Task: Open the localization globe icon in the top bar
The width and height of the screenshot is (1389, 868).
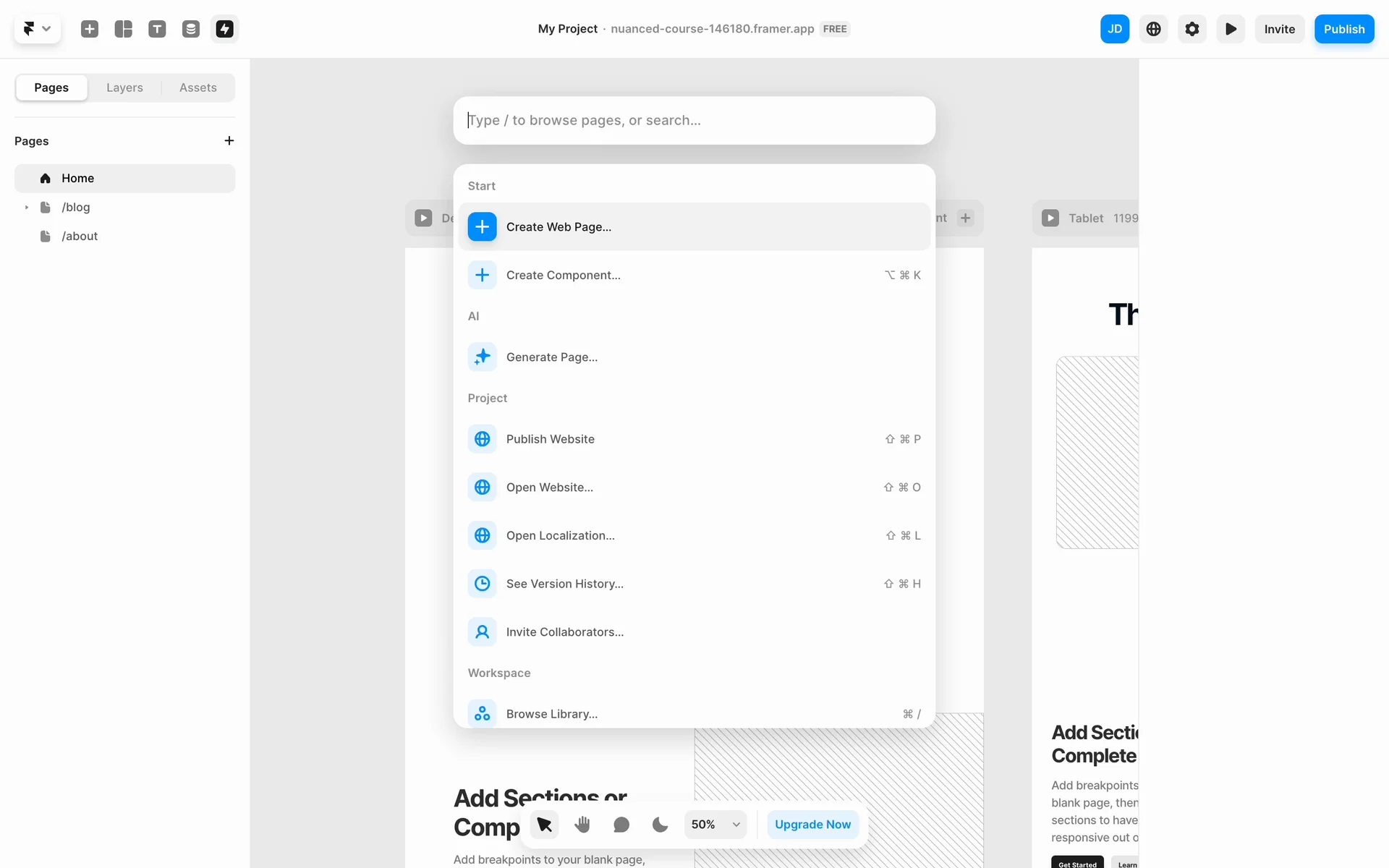Action: (1153, 29)
